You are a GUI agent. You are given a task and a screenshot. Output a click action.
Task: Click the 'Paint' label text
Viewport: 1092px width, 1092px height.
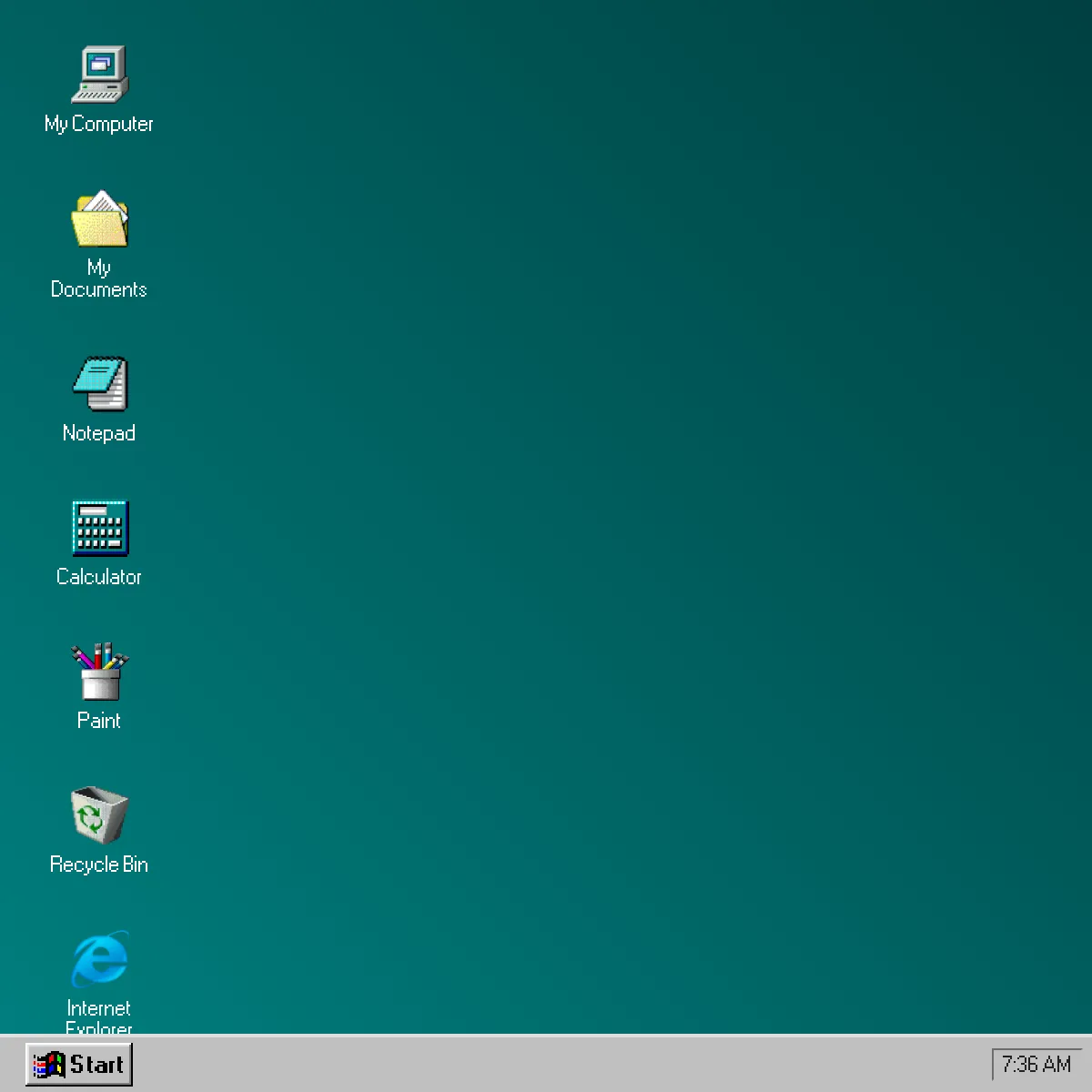tap(99, 721)
